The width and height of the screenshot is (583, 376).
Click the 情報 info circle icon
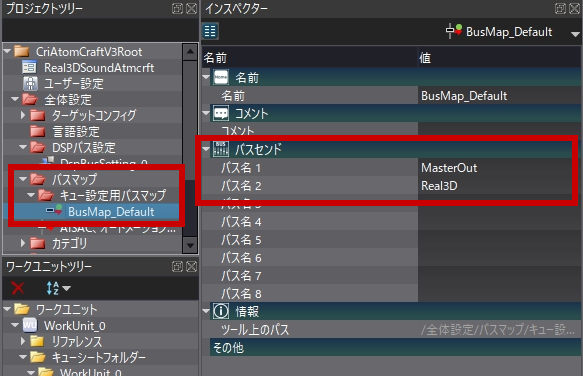point(221,311)
